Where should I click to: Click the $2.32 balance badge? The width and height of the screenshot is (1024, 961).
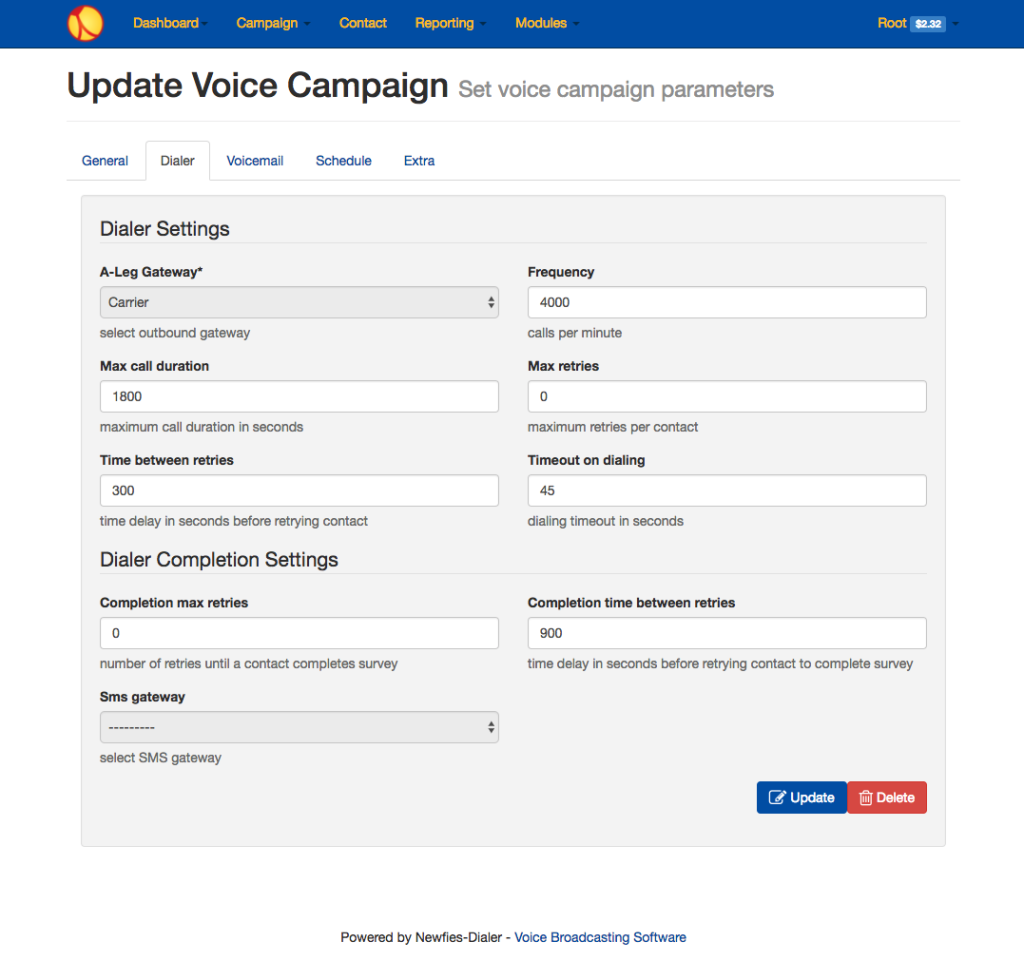(x=928, y=24)
